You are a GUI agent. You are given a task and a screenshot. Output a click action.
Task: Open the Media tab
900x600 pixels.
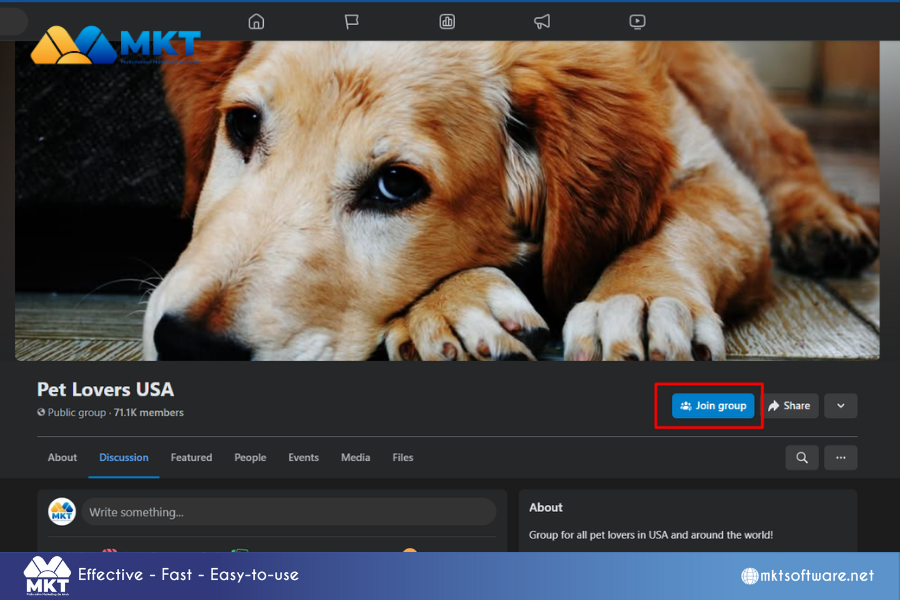[x=356, y=458]
